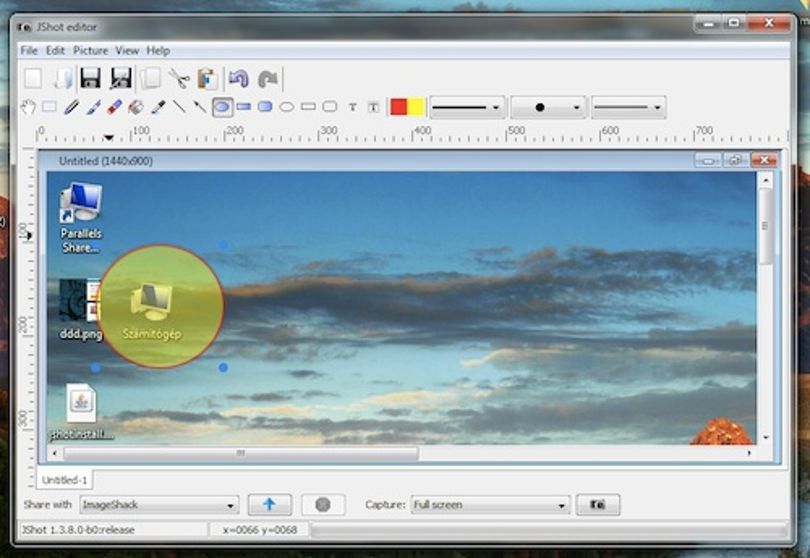The image size is (810, 558).
Task: Toggle the outline ellipse shape tool
Action: [286, 107]
